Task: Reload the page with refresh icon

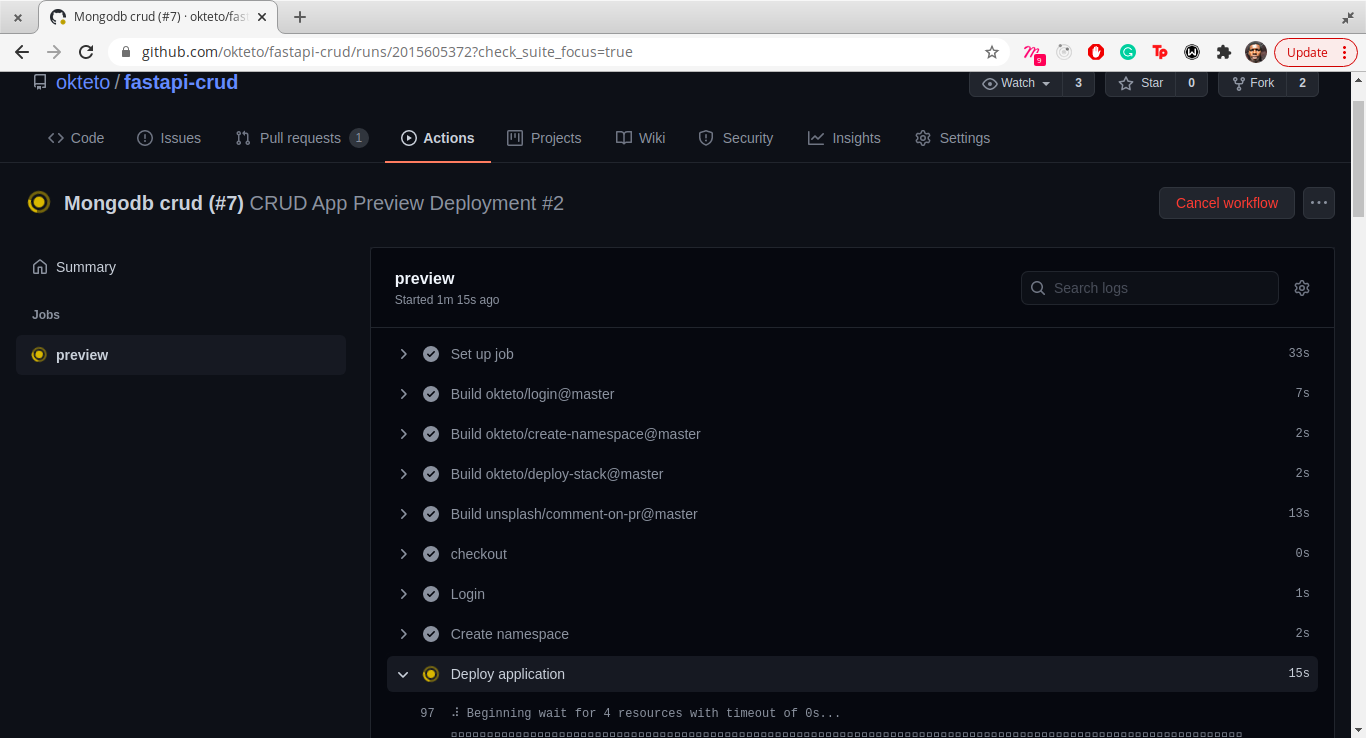Action: click(86, 52)
